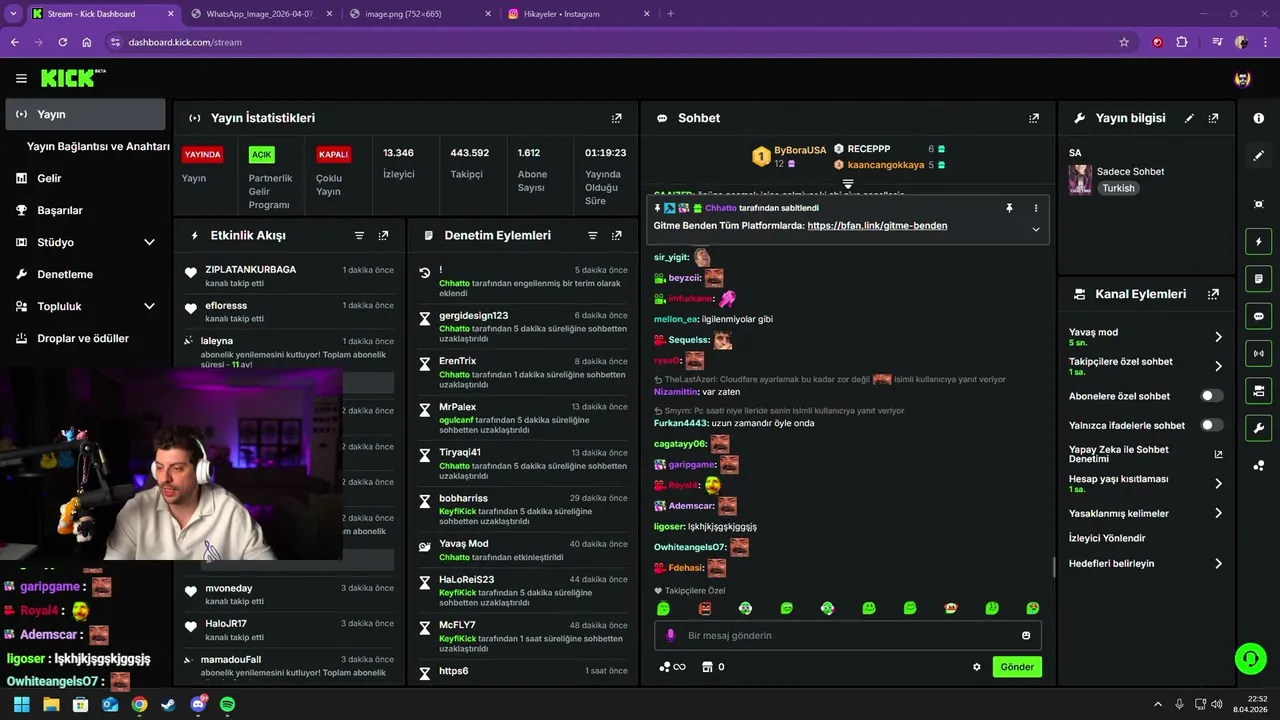Open the hamburger menu beside the KICK logo

tap(21, 78)
